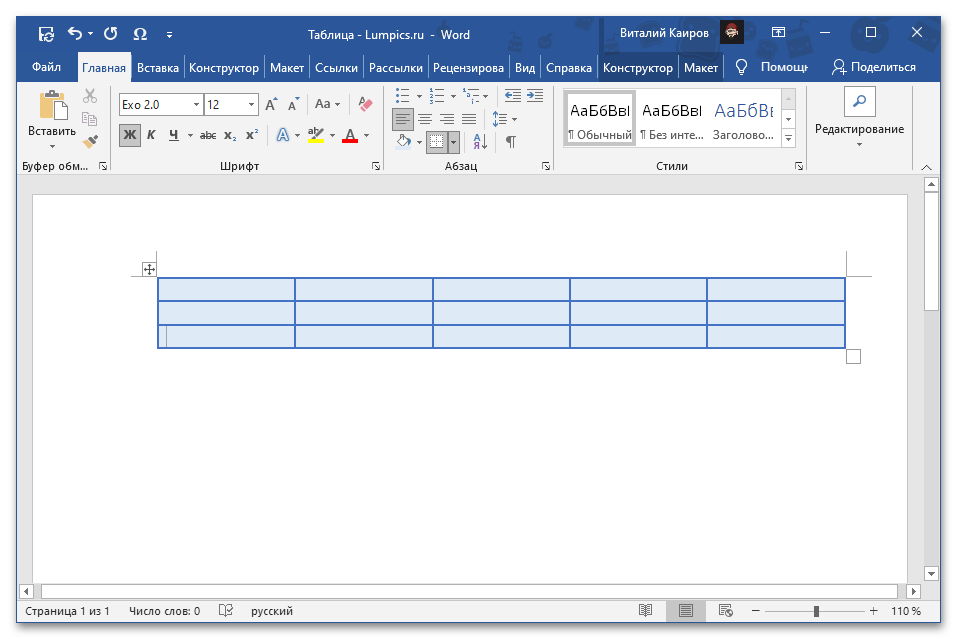957x639 pixels.
Task: Click the Поделиться share button
Action: (874, 68)
